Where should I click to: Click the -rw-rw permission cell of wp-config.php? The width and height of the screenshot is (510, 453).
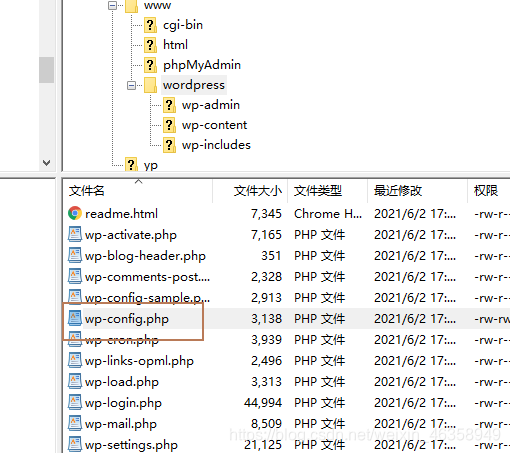tap(492, 319)
